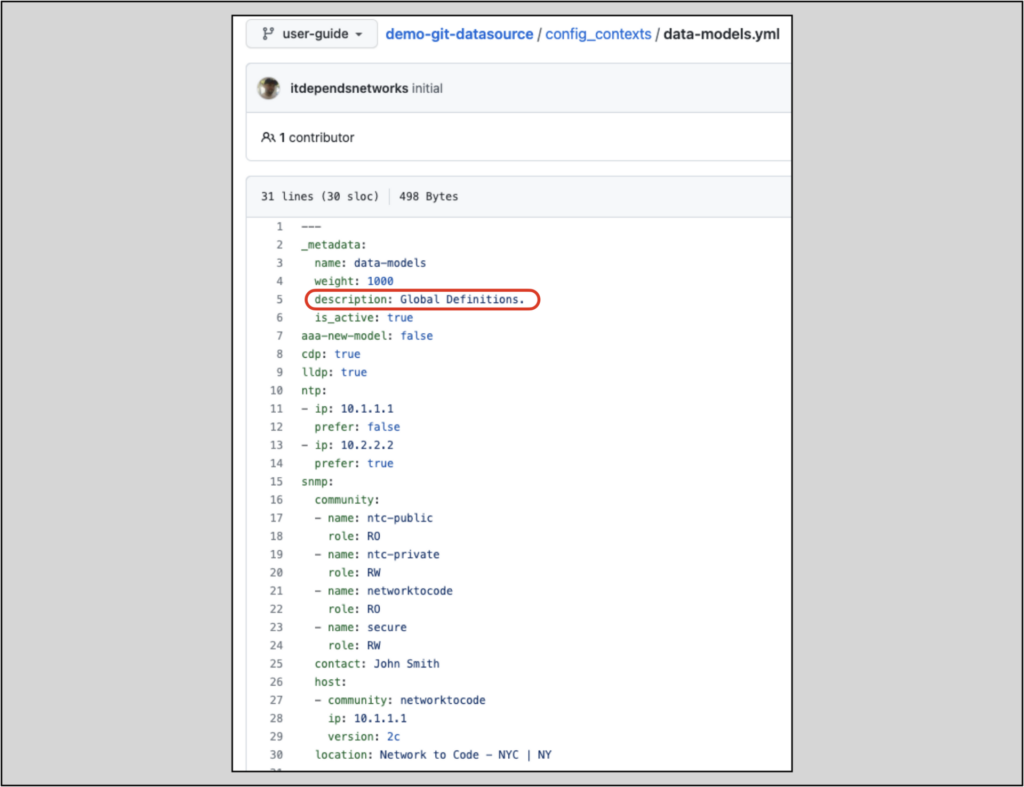Click the 'version: 2c' line
1024x787 pixels.
click(364, 737)
